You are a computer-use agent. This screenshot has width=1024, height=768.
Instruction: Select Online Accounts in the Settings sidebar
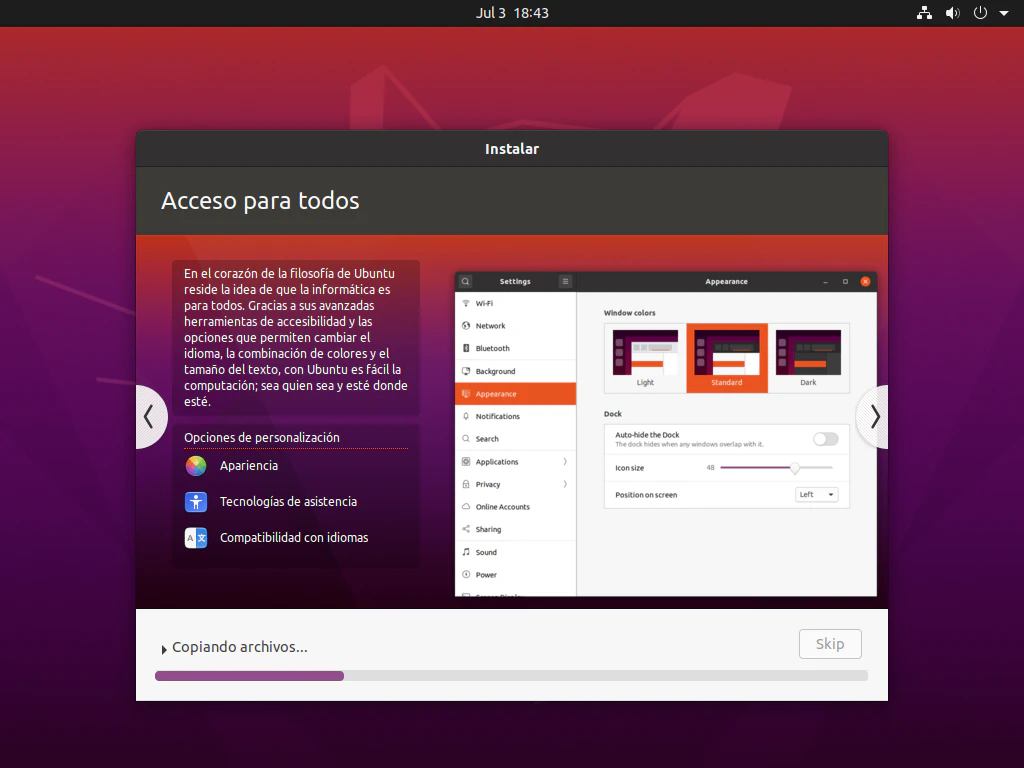[x=515, y=507]
